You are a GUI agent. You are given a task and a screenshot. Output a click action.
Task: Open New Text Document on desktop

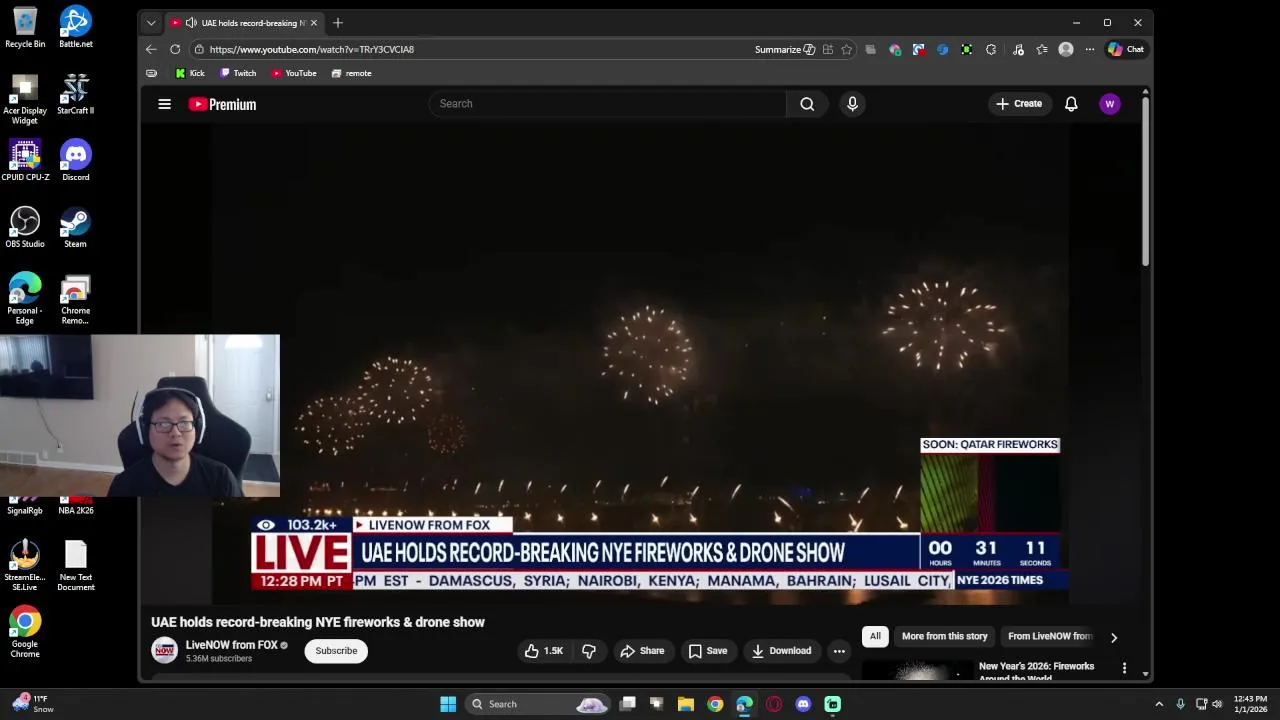pos(76,565)
